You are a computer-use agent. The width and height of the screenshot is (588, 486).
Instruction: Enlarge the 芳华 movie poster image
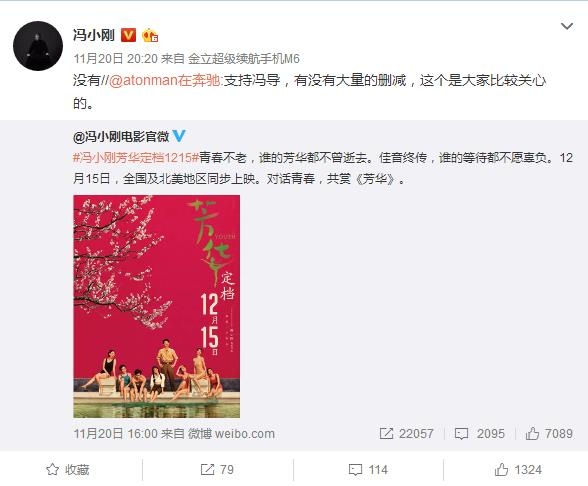click(x=157, y=306)
